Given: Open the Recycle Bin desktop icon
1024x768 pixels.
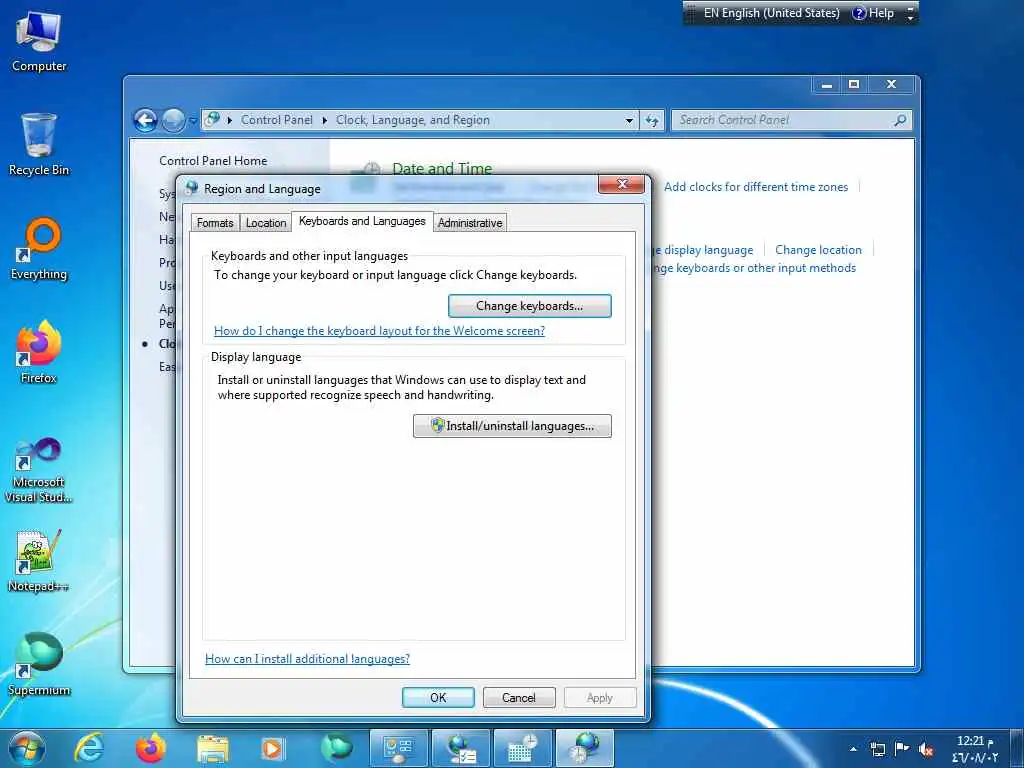Looking at the screenshot, I should (x=39, y=144).
